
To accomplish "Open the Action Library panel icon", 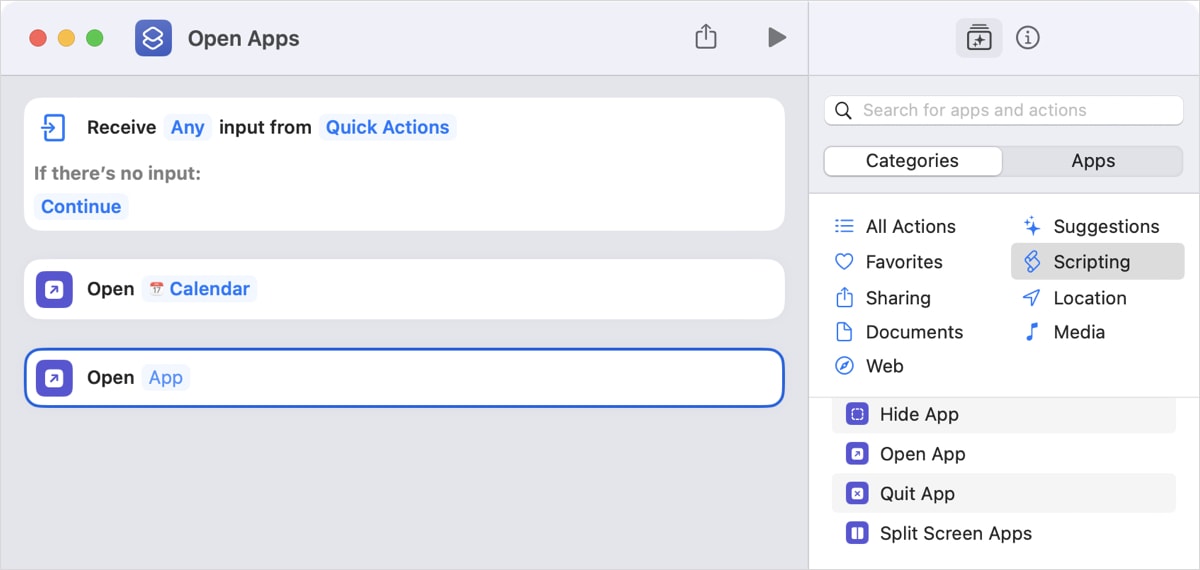I will pos(979,38).
